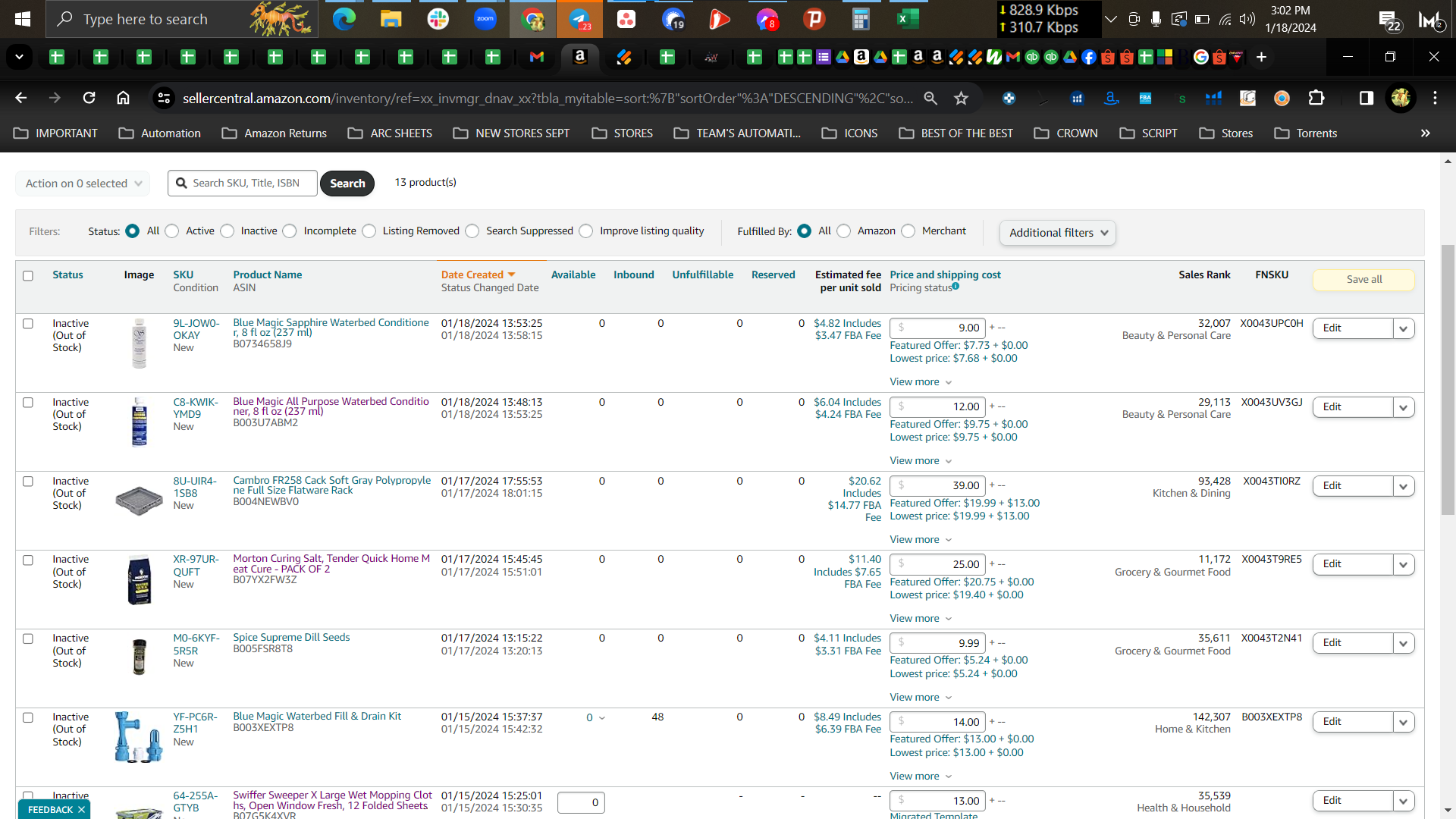Click the Search button
Viewport: 1456px width, 819px height.
(x=347, y=184)
